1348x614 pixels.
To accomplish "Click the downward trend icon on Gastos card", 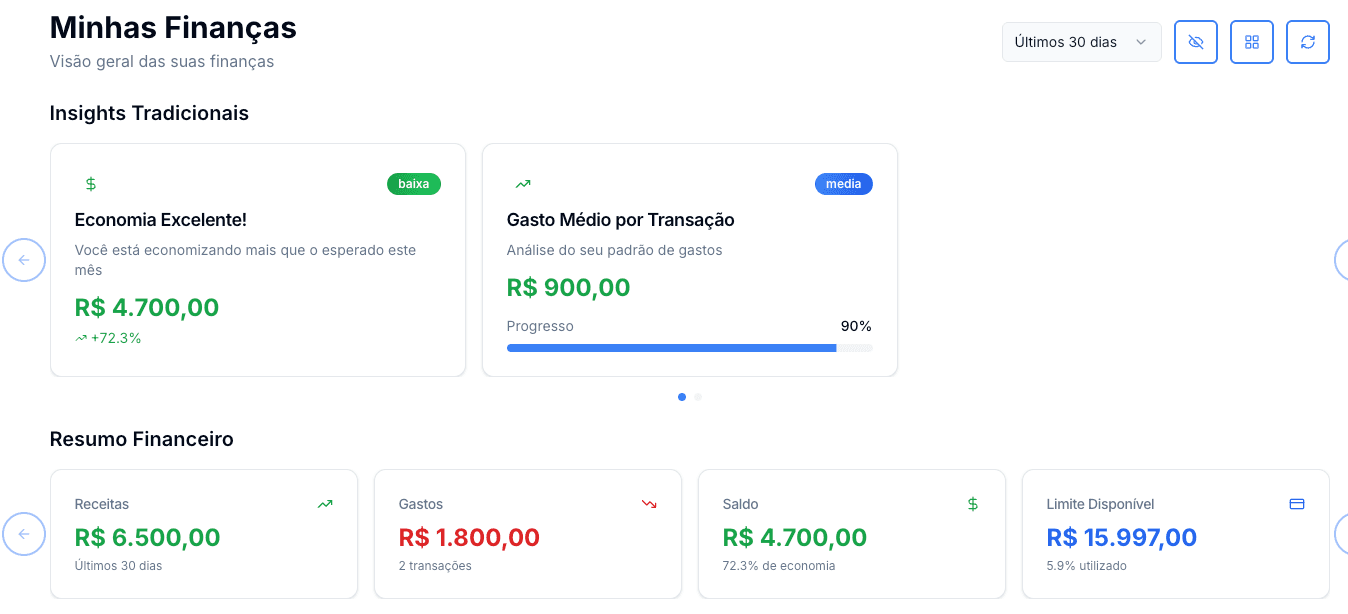I will coord(649,503).
